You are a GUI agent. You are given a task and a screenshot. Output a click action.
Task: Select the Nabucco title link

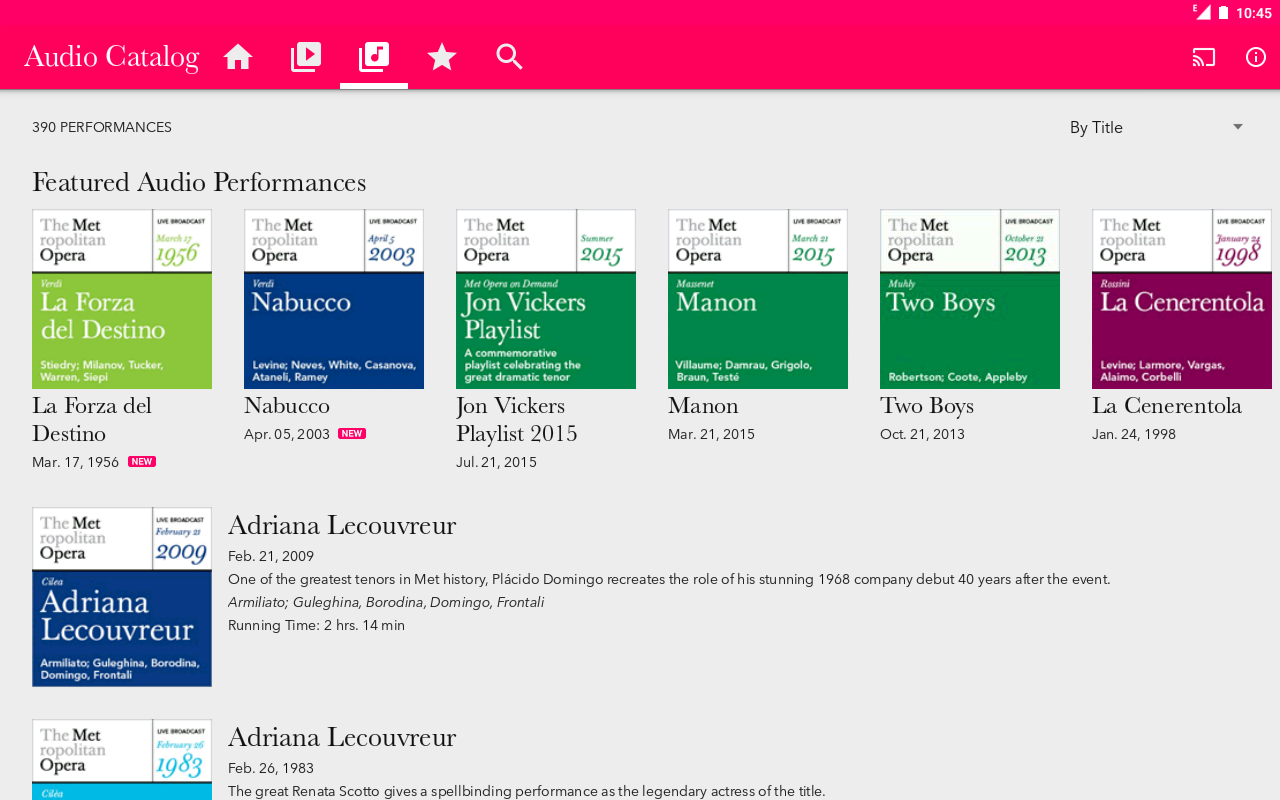coord(287,405)
